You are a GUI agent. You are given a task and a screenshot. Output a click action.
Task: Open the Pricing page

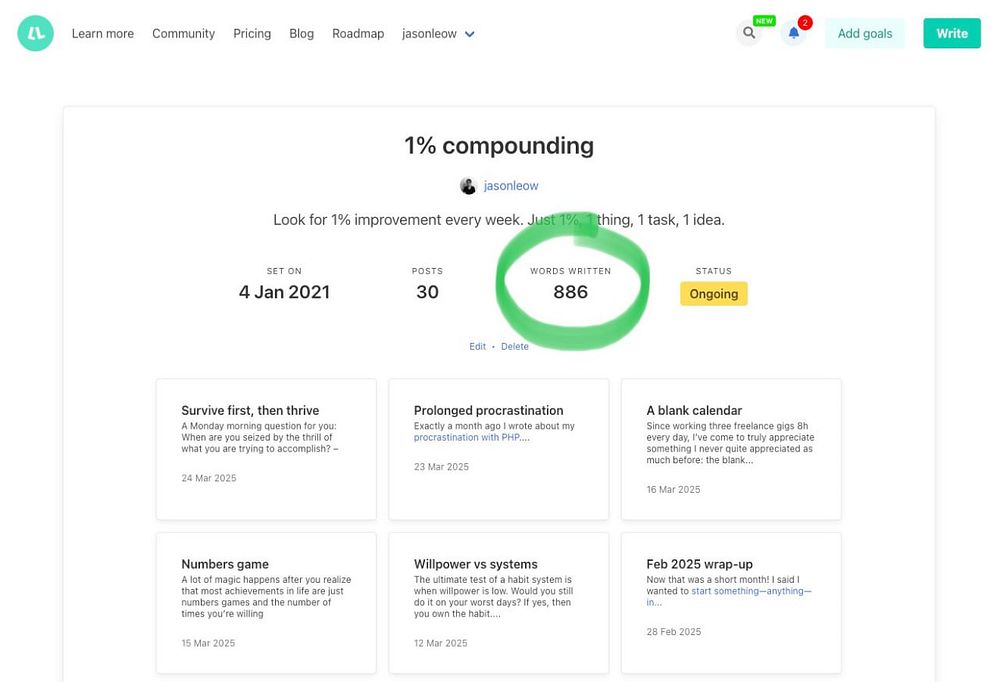click(252, 34)
